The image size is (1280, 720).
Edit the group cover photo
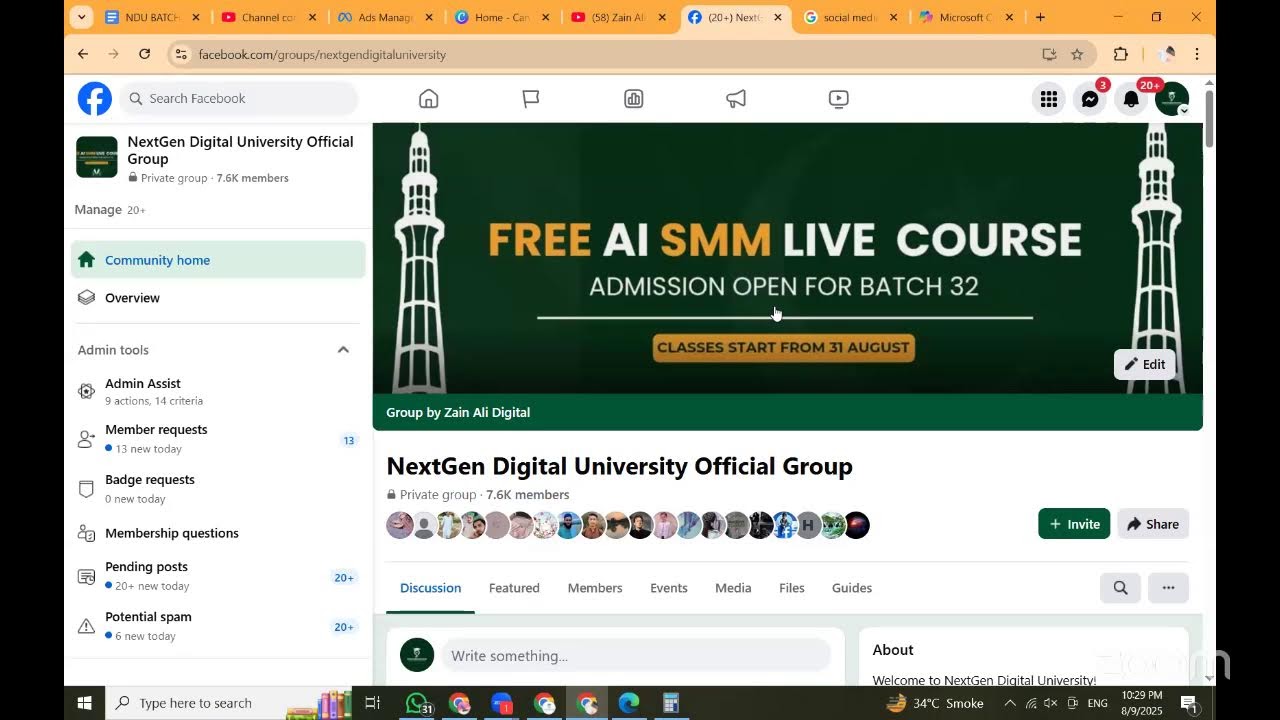(1144, 364)
